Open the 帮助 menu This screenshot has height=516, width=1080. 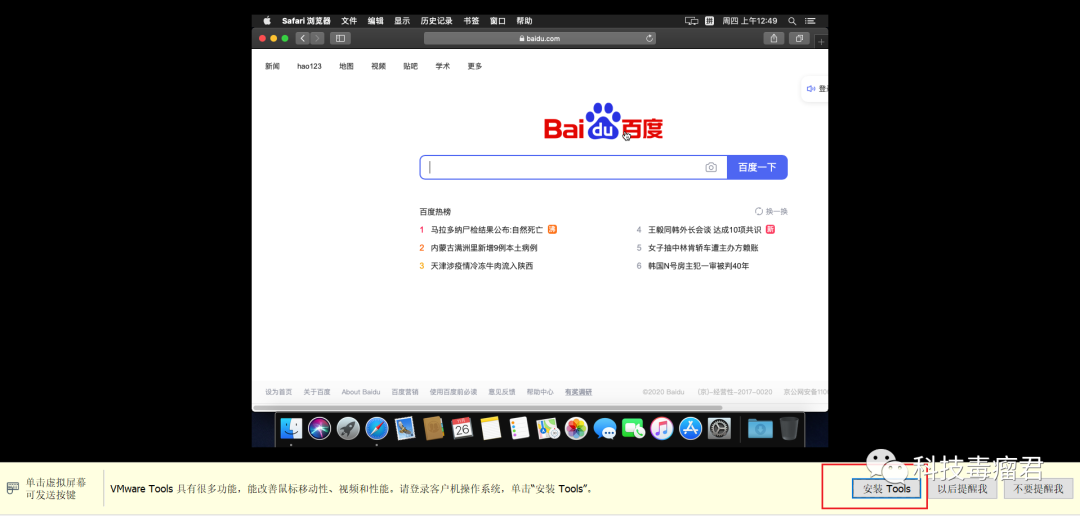524,21
